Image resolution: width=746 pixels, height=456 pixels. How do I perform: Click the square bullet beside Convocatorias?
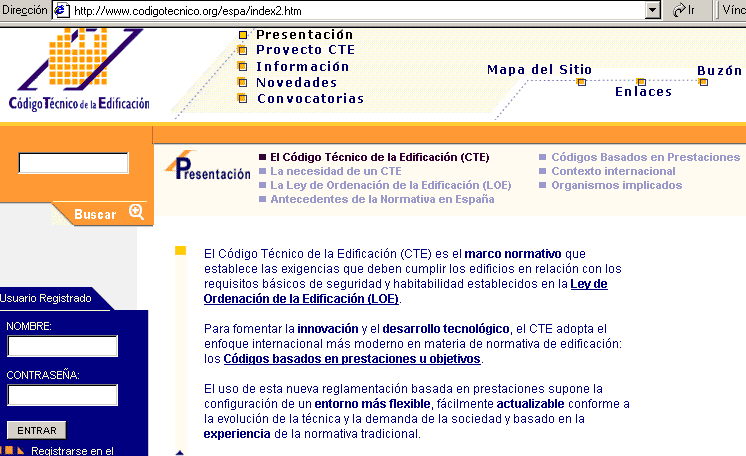click(243, 99)
